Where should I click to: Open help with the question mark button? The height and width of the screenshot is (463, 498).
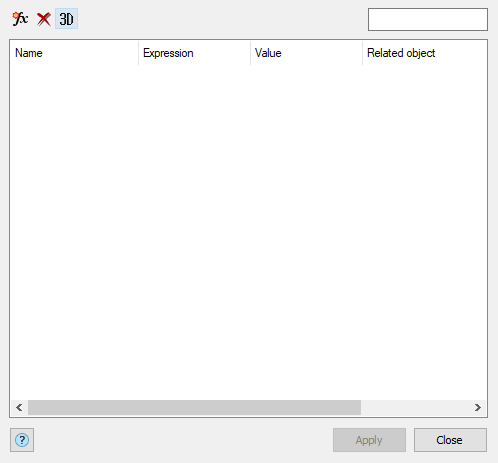[x=22, y=440]
